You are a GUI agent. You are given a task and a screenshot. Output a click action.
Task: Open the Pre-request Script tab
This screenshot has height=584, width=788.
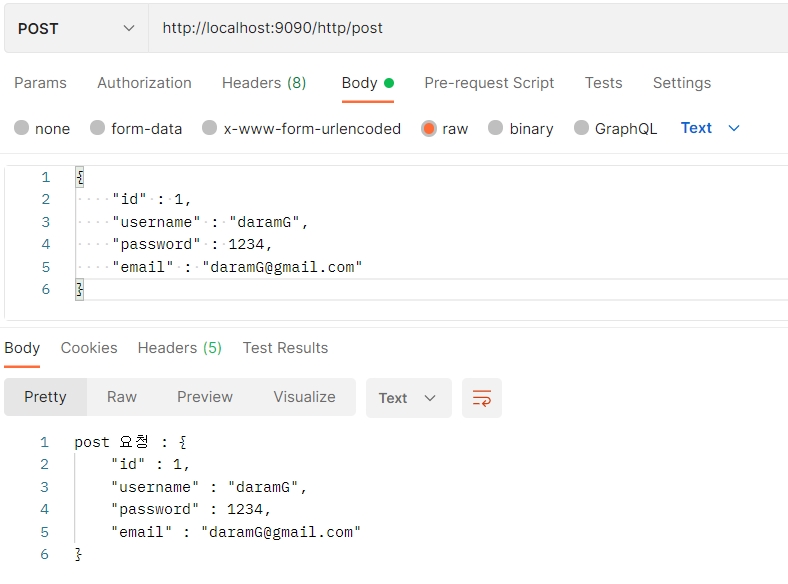pyautogui.click(x=489, y=83)
